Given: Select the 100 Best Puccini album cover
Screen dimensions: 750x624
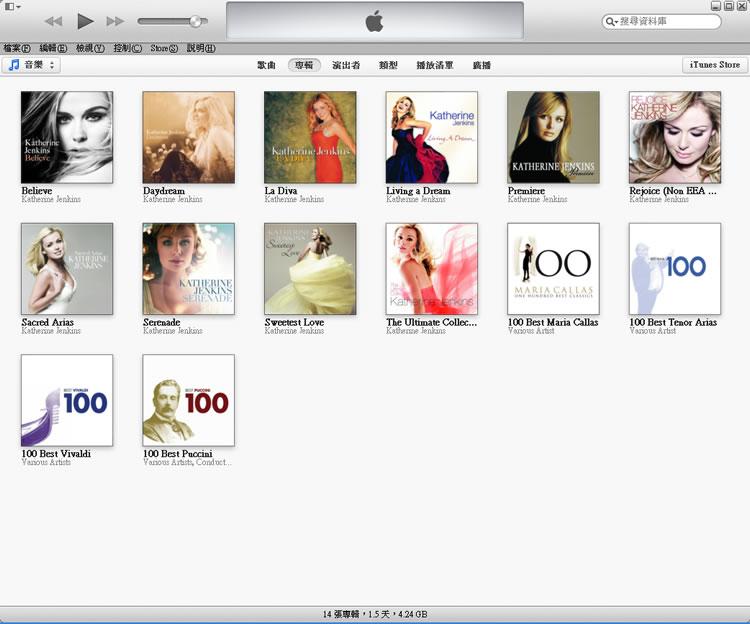Looking at the screenshot, I should [x=188, y=400].
